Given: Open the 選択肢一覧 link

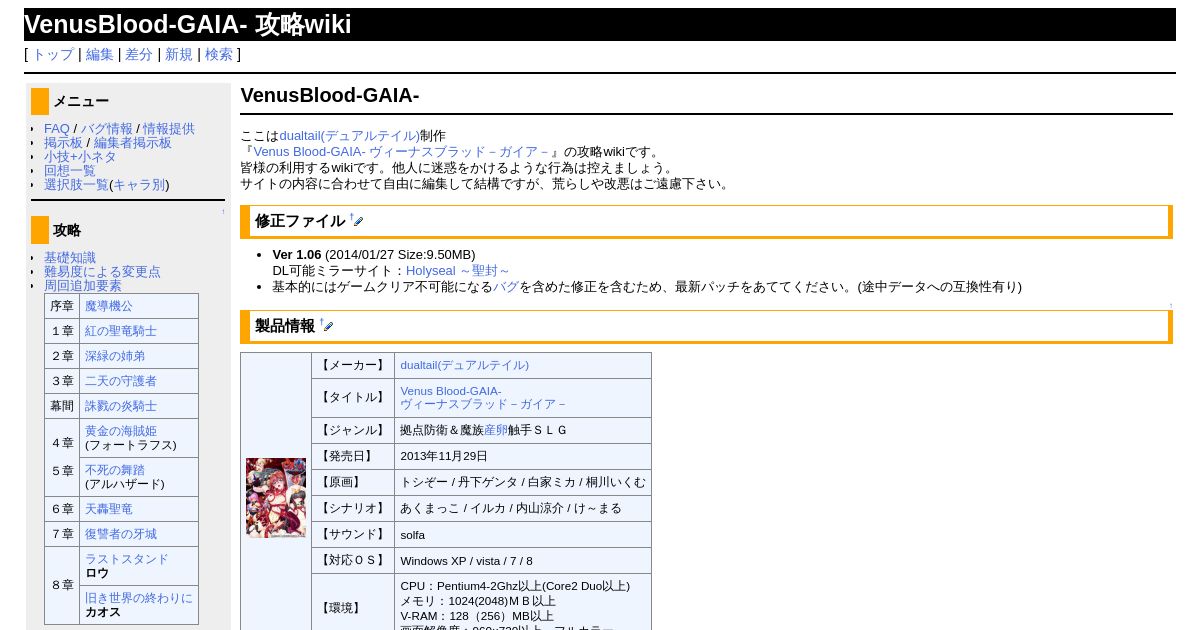Looking at the screenshot, I should (x=76, y=185).
